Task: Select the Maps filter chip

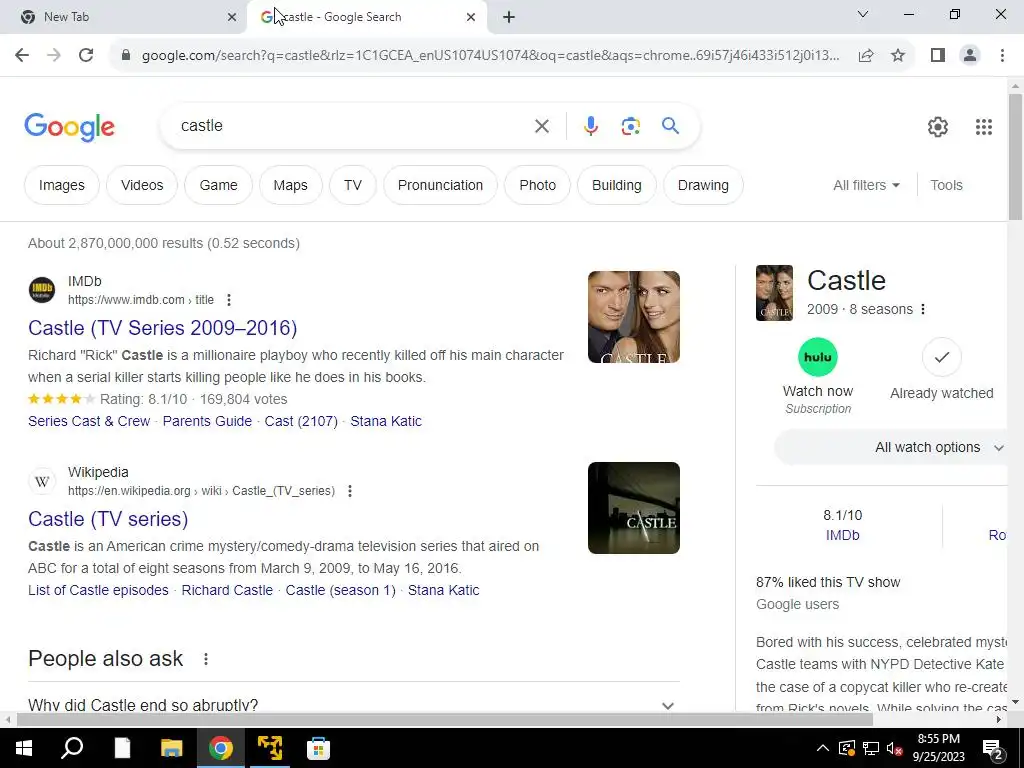Action: click(x=291, y=185)
